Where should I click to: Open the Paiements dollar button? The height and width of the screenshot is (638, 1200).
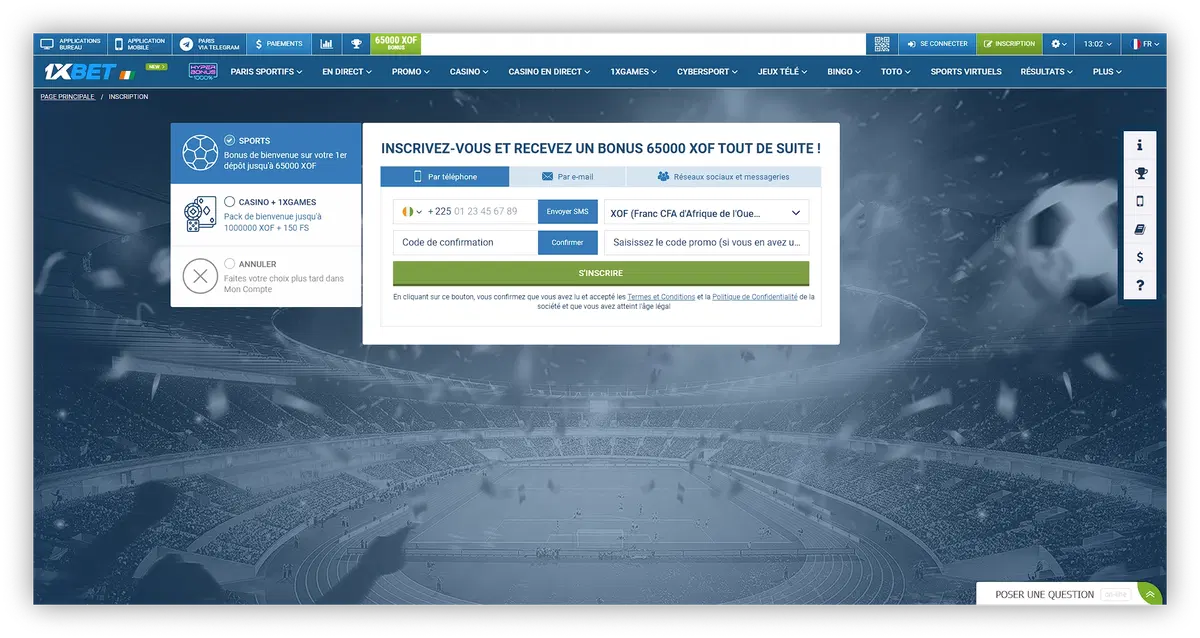[x=278, y=44]
